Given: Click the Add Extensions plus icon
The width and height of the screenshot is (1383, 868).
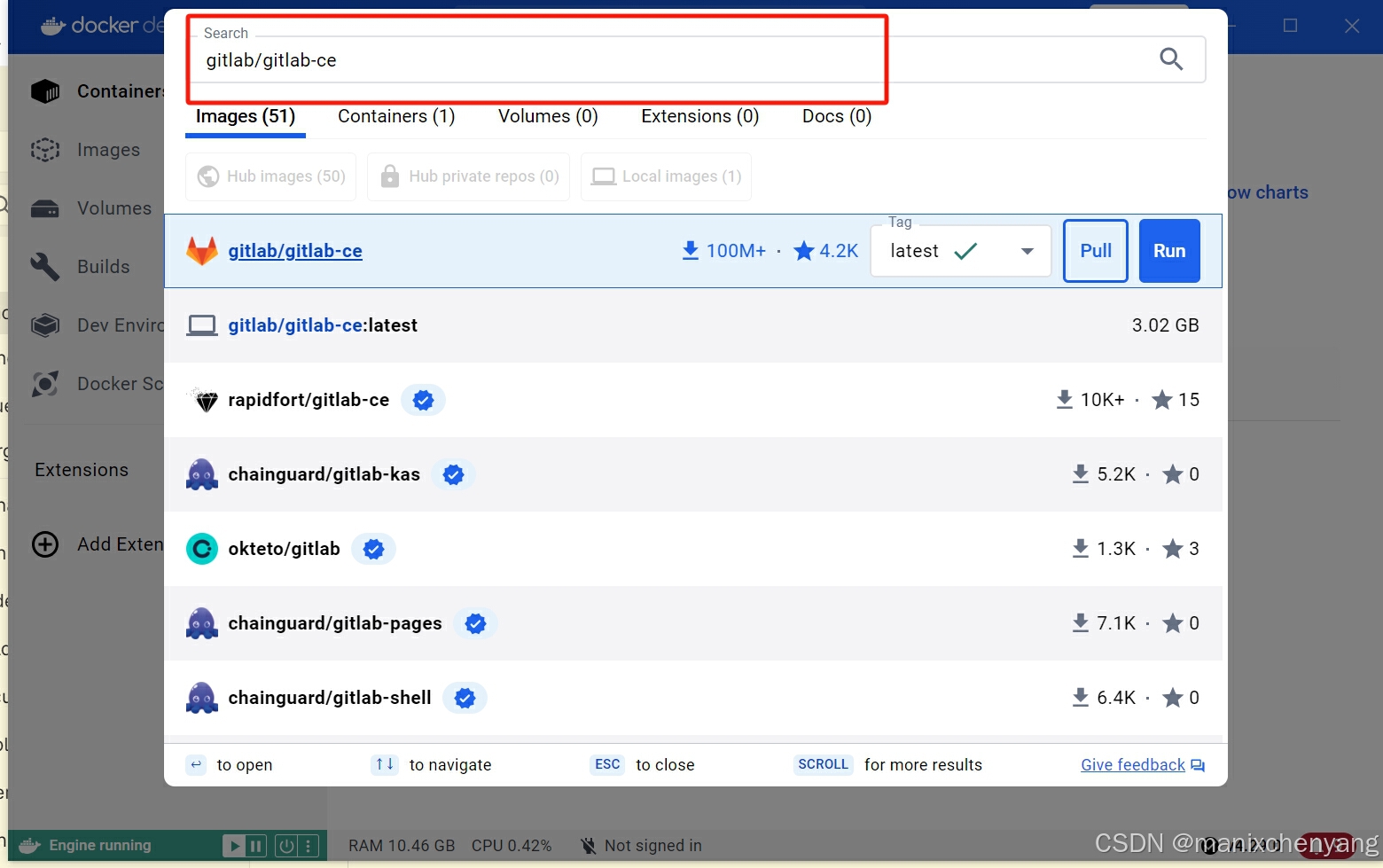Looking at the screenshot, I should 45,544.
